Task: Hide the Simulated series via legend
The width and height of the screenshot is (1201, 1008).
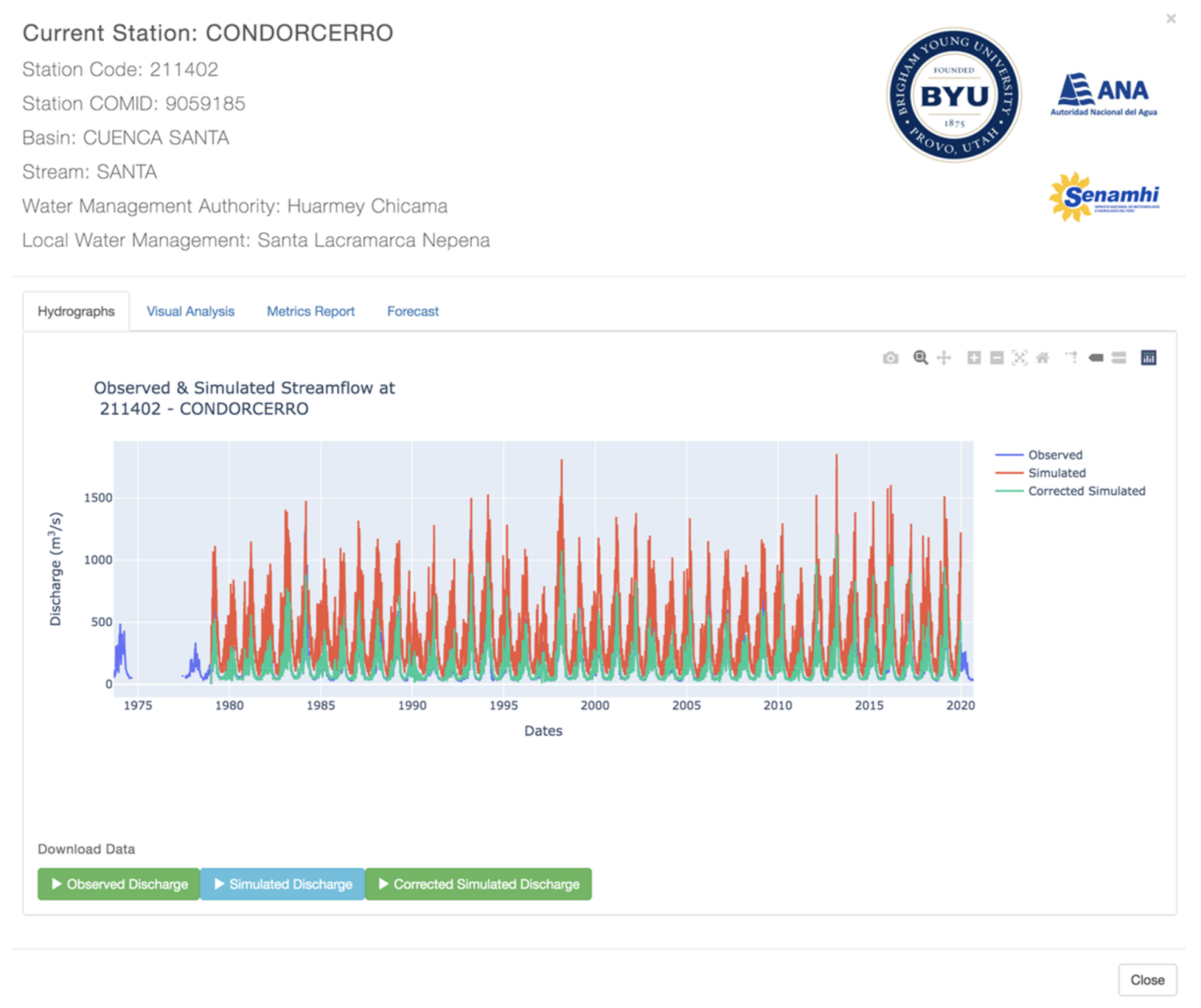Action: [1056, 473]
